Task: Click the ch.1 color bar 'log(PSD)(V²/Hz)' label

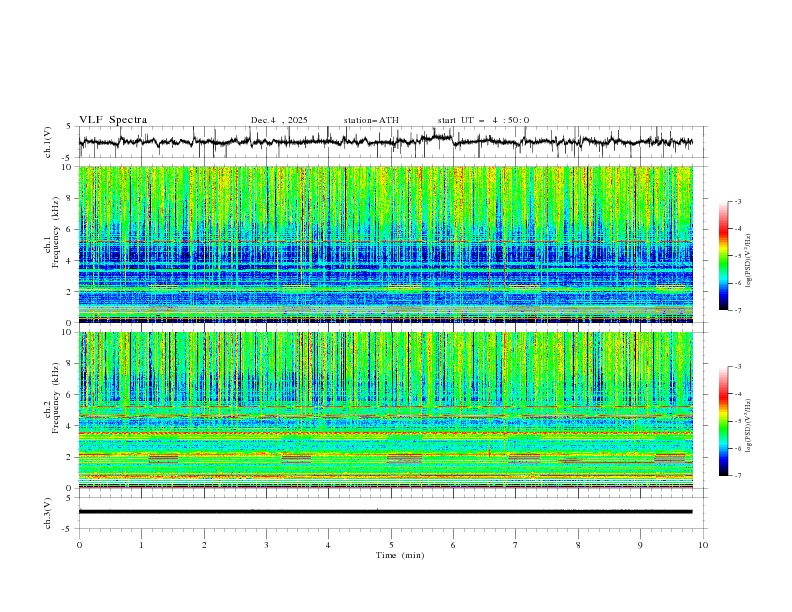Action: click(x=748, y=261)
